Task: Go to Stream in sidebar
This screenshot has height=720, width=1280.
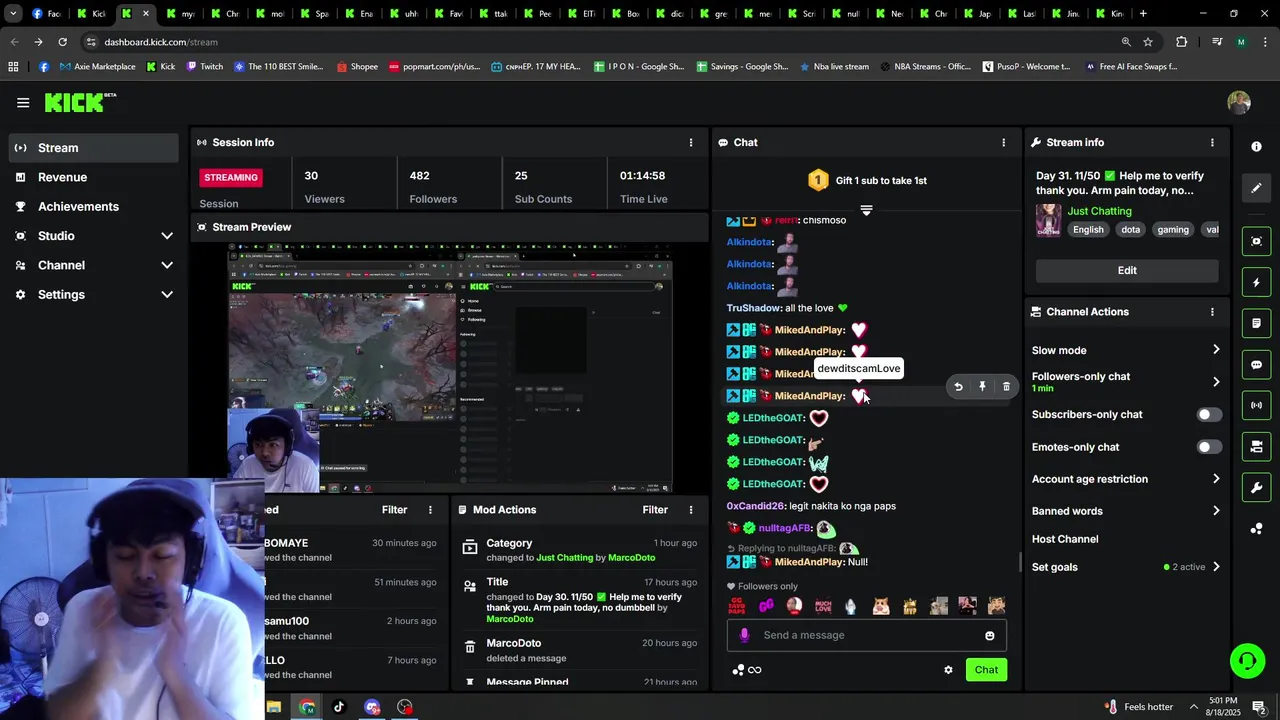Action: coord(94,148)
